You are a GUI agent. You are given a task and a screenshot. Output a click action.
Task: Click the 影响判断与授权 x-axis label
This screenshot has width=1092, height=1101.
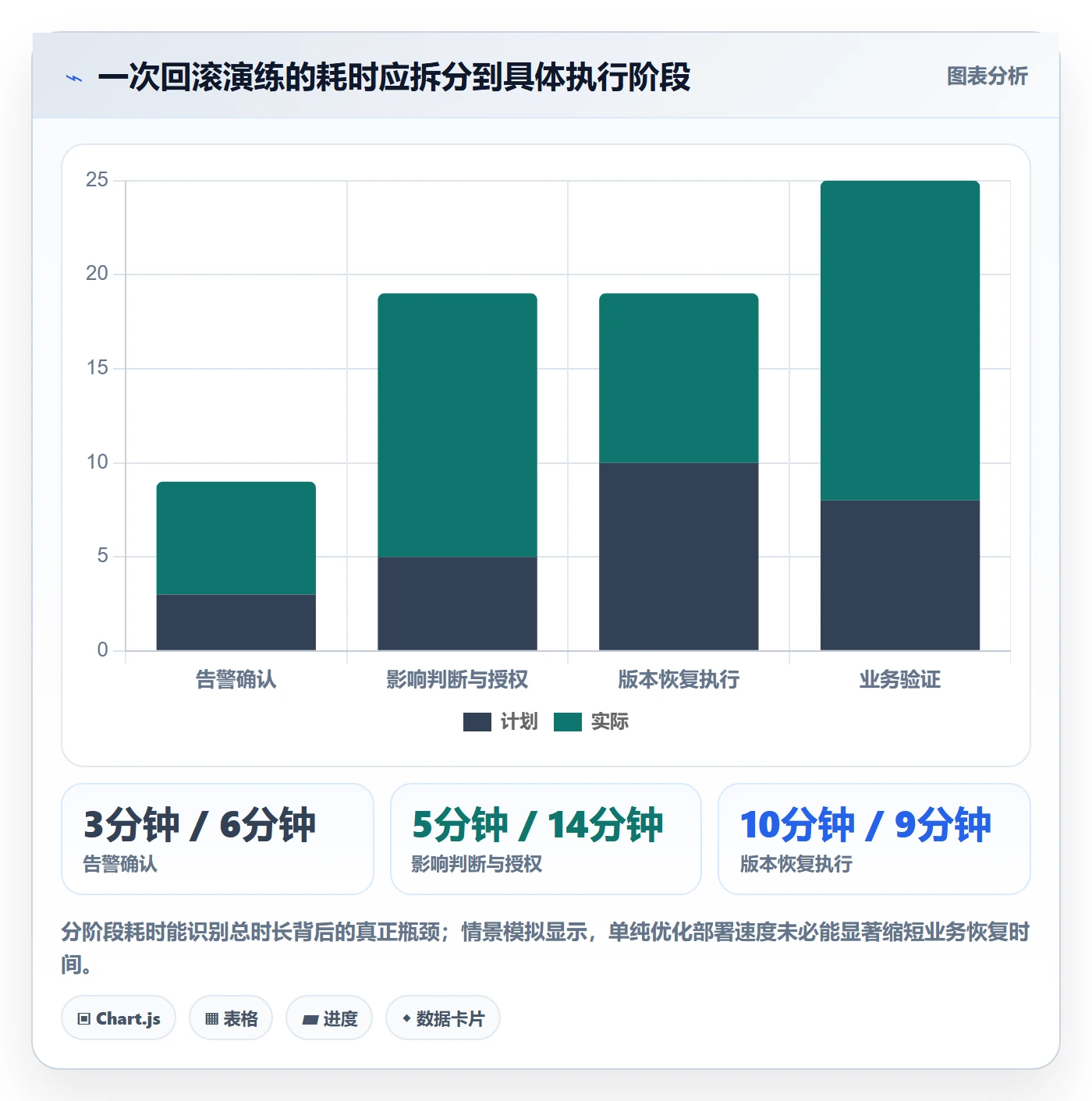(458, 680)
